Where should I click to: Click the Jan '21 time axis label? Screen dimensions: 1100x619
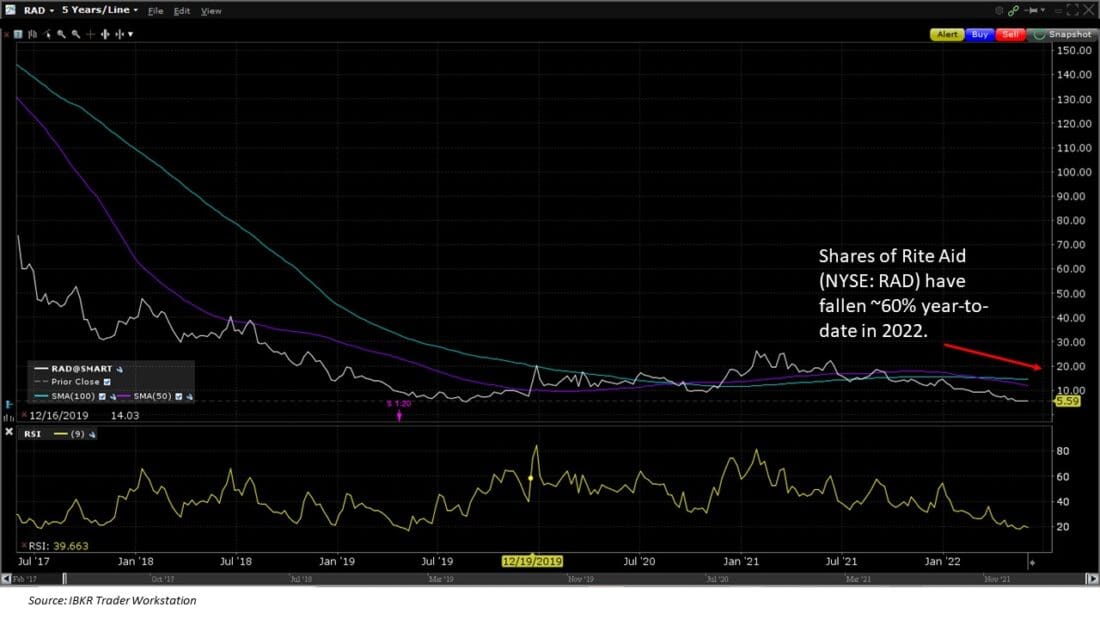pos(741,561)
